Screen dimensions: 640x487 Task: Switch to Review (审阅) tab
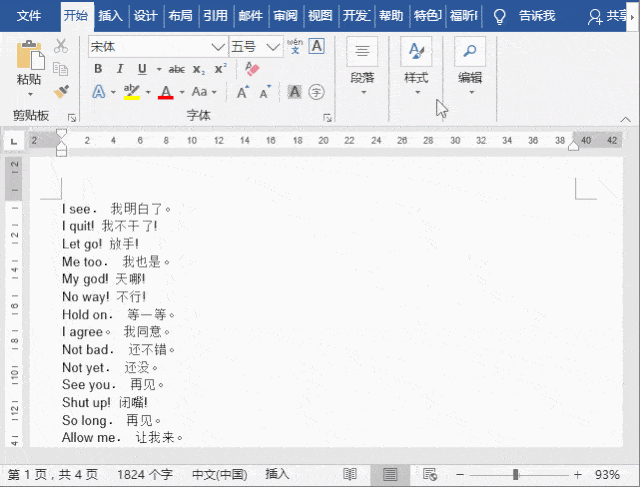285,16
